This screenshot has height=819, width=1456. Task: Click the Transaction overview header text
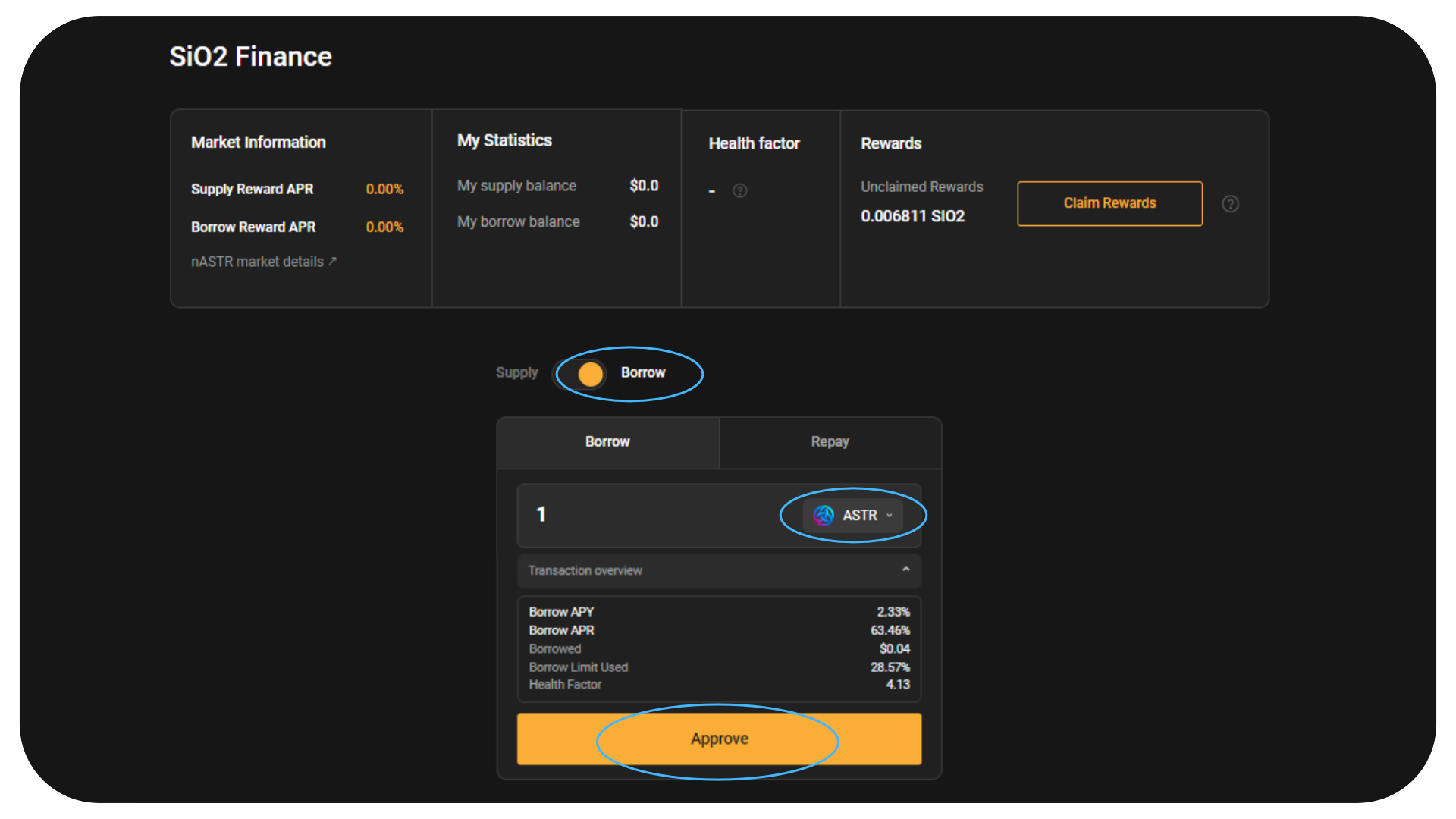[585, 570]
